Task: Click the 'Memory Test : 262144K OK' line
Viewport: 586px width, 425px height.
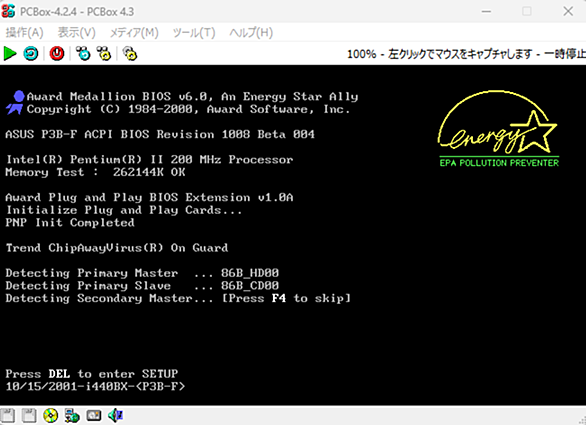Action: pos(95,172)
